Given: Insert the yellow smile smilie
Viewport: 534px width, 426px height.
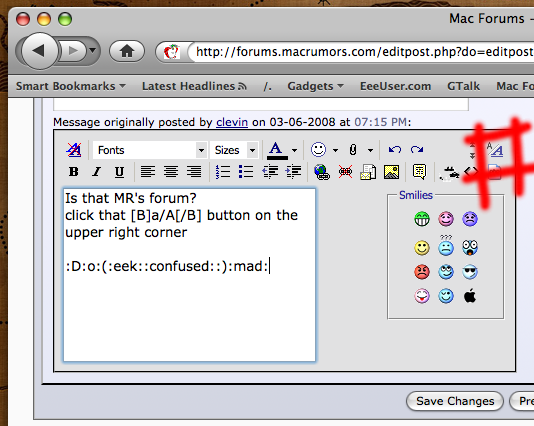Looking at the screenshot, I should coord(422,248).
